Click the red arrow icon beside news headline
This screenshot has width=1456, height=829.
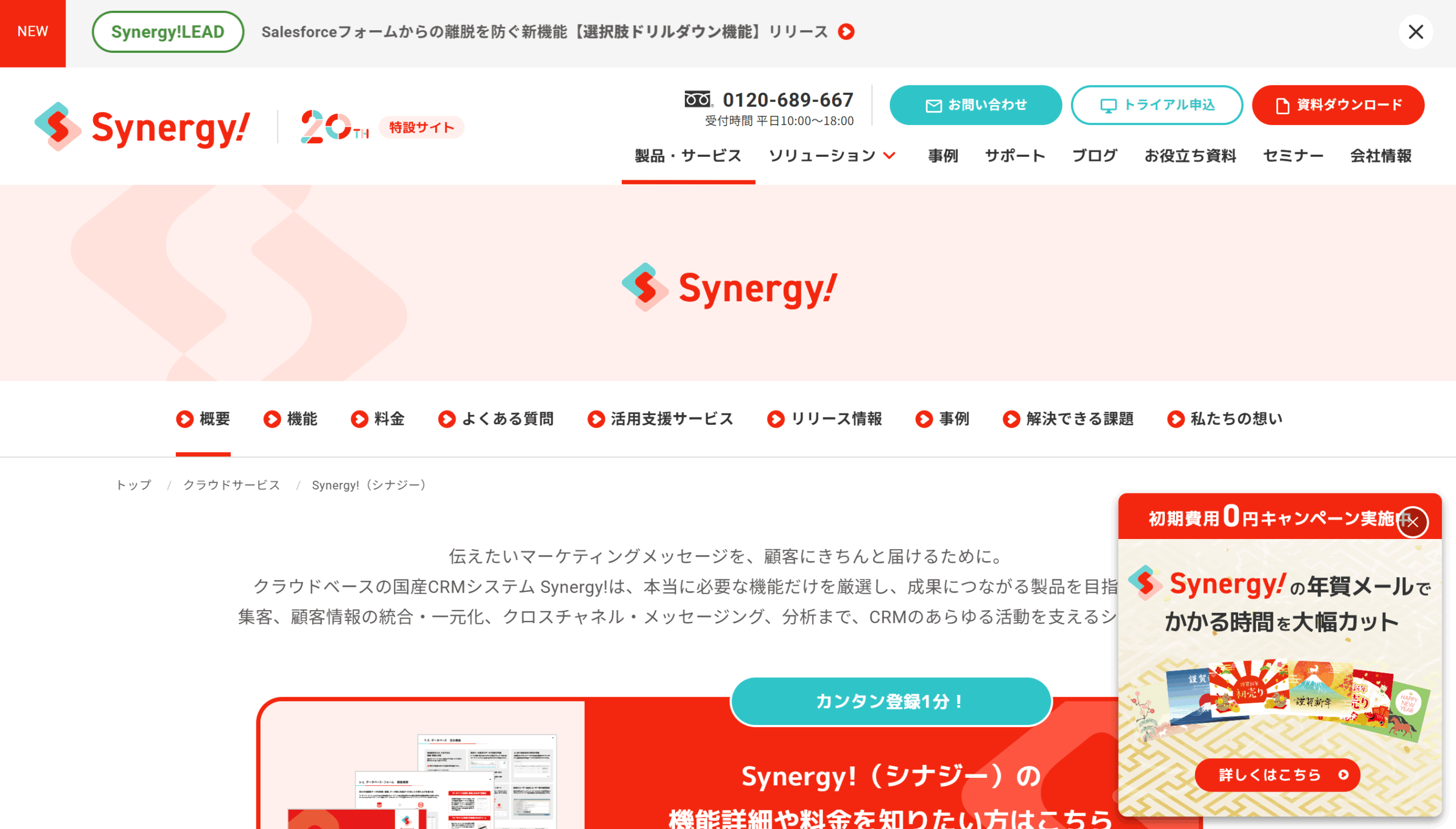846,32
